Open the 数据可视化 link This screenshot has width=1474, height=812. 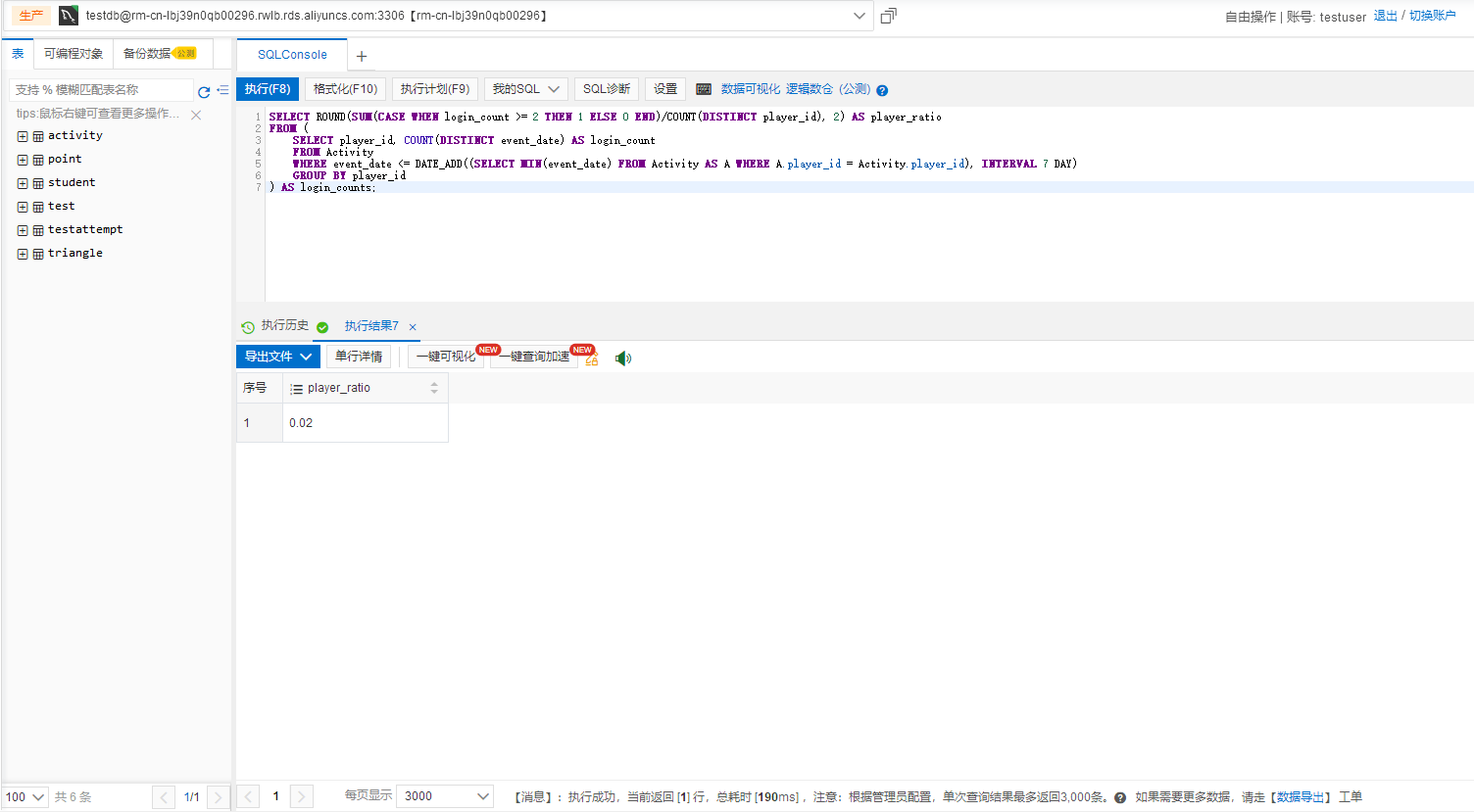click(x=751, y=89)
